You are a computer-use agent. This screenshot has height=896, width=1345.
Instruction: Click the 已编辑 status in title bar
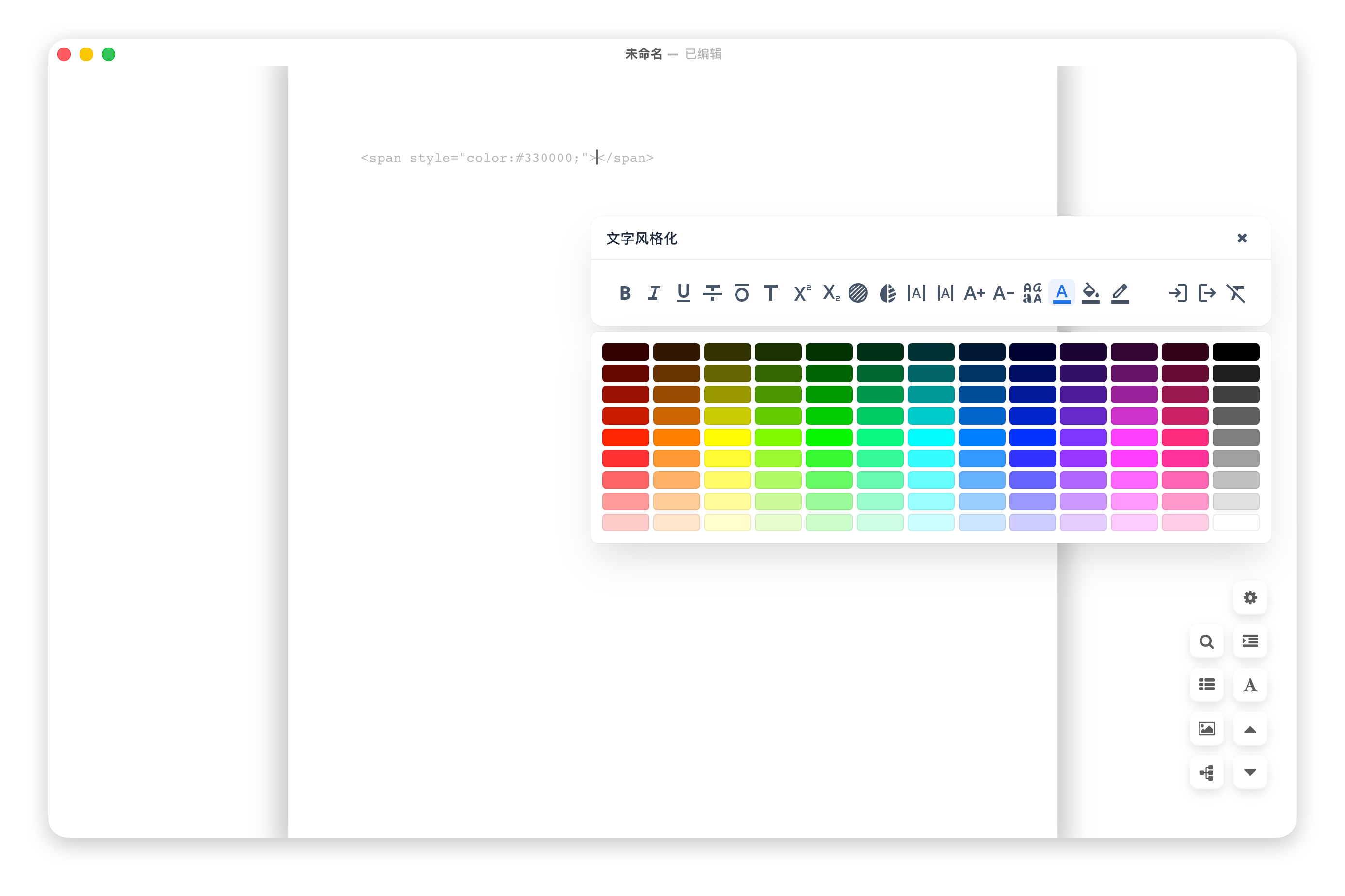click(704, 54)
